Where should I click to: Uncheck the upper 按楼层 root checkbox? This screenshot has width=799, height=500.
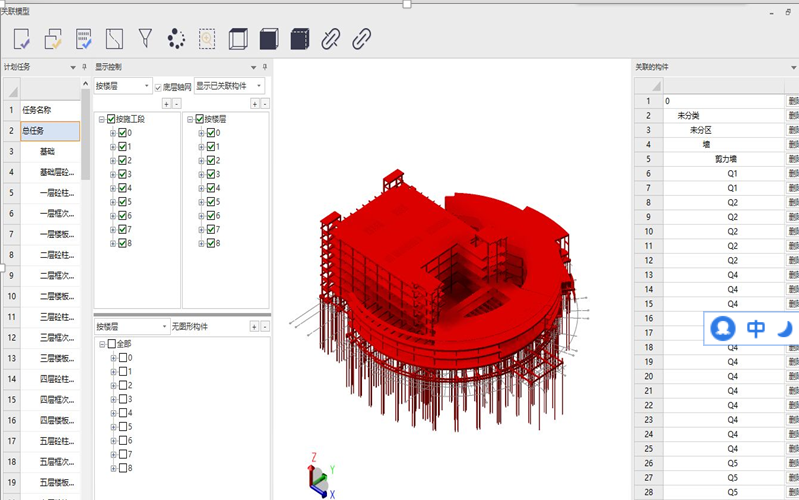(200, 119)
